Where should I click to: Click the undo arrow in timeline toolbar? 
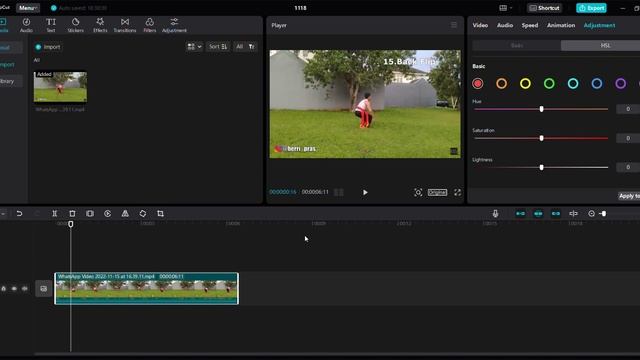pyautogui.click(x=19, y=213)
